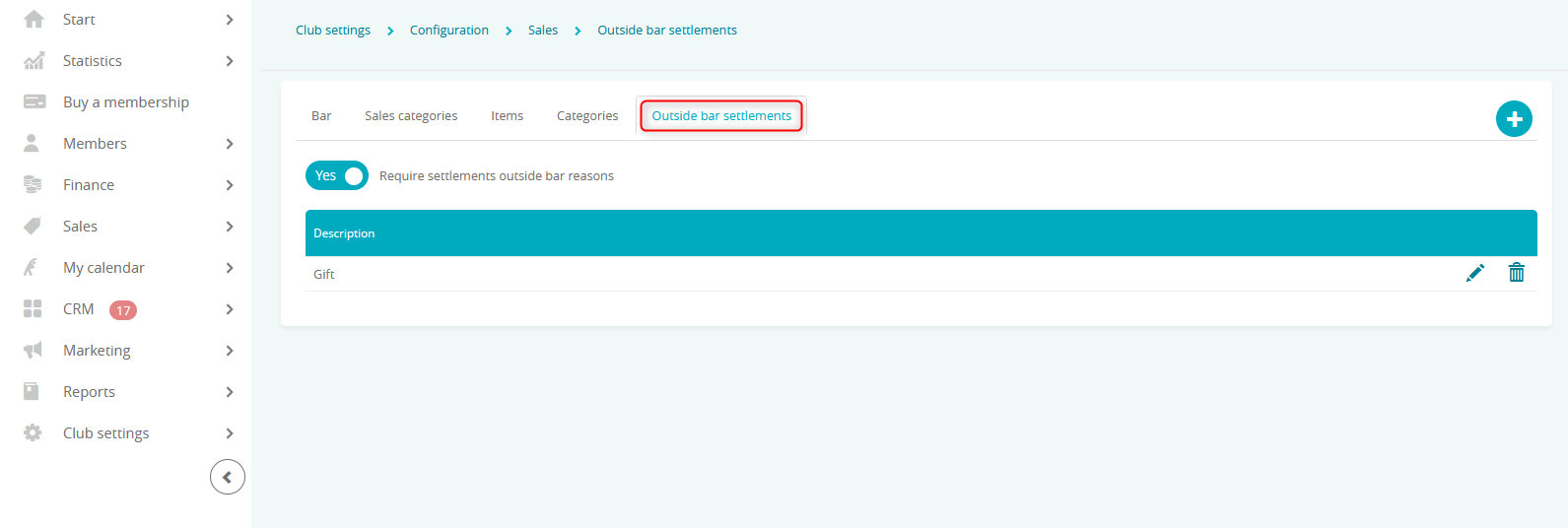Open the Finance menu item label
This screenshot has height=528, width=1568.
pyautogui.click(x=89, y=184)
